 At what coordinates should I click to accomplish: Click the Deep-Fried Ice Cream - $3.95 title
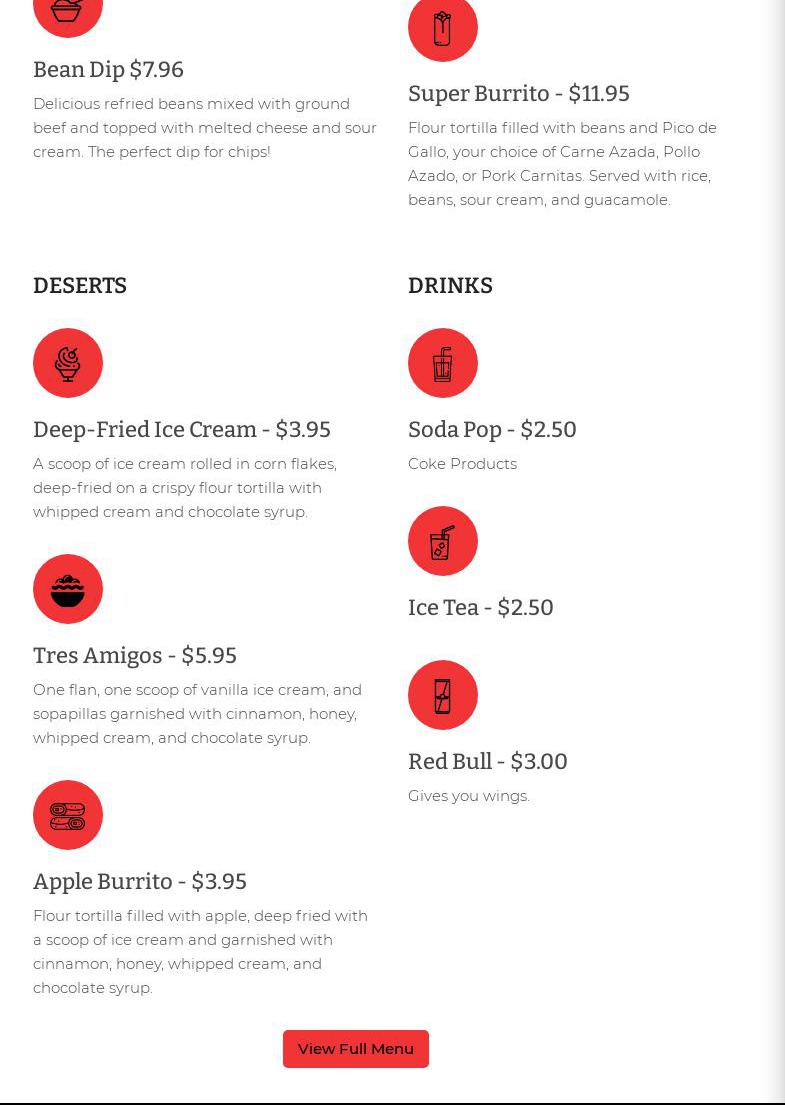(181, 430)
